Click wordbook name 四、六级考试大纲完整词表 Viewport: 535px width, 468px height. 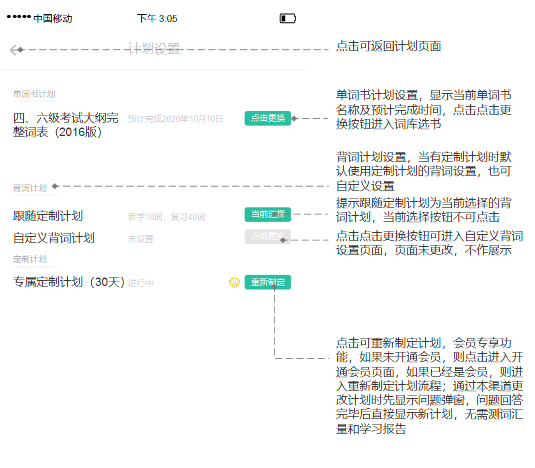coord(66,125)
